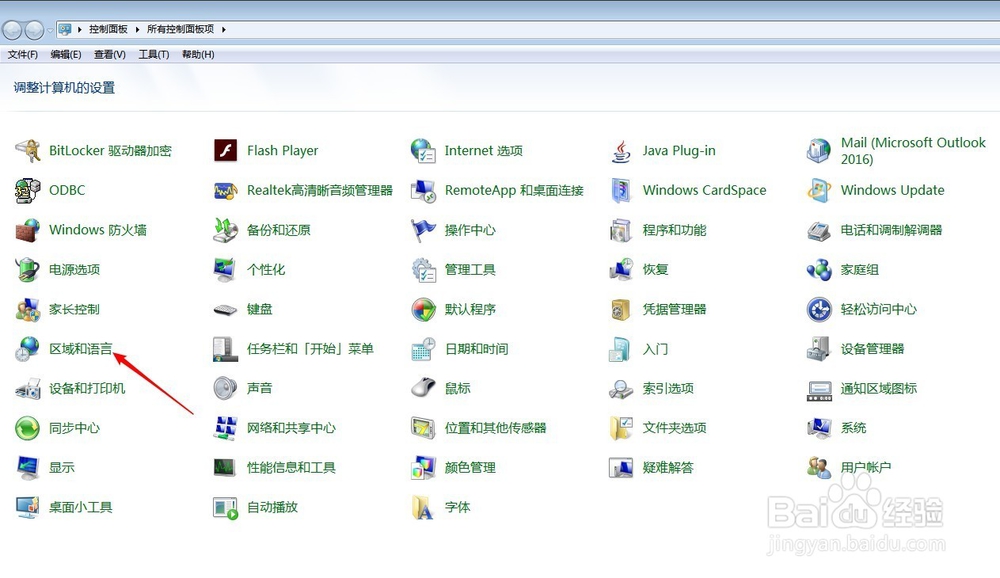Expand the arrow after 所有控制面板项 breadcrumb

224,29
